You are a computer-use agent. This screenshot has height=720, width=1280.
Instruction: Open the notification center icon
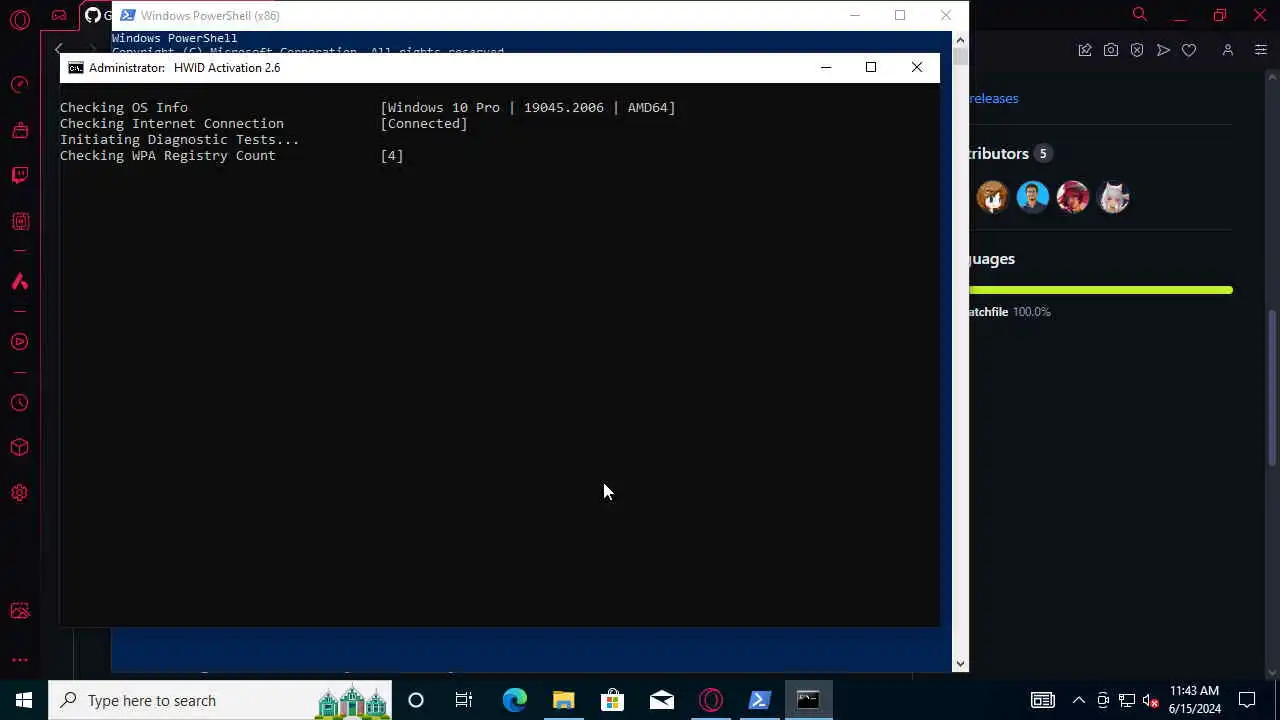pos(1247,700)
